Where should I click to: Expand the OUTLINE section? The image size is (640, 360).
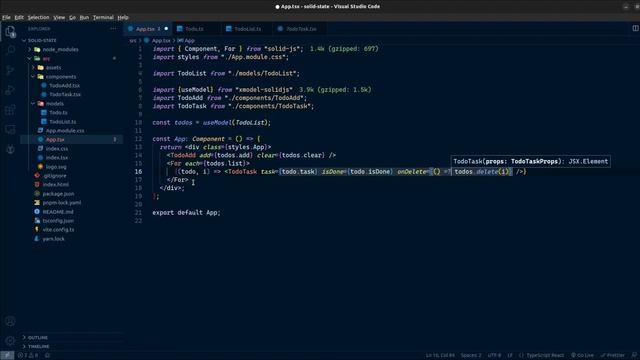38,338
